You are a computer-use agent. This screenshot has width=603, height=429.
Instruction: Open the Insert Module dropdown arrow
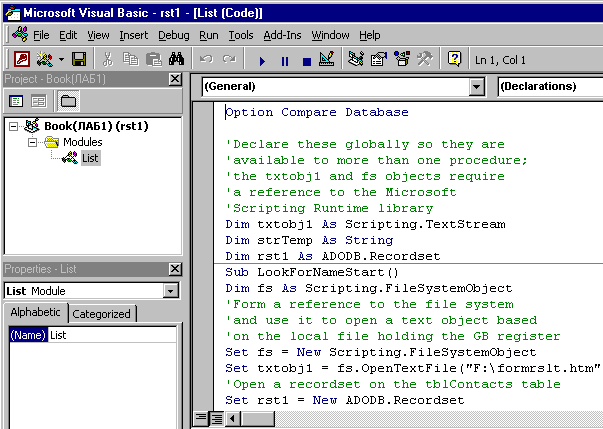tap(61, 60)
